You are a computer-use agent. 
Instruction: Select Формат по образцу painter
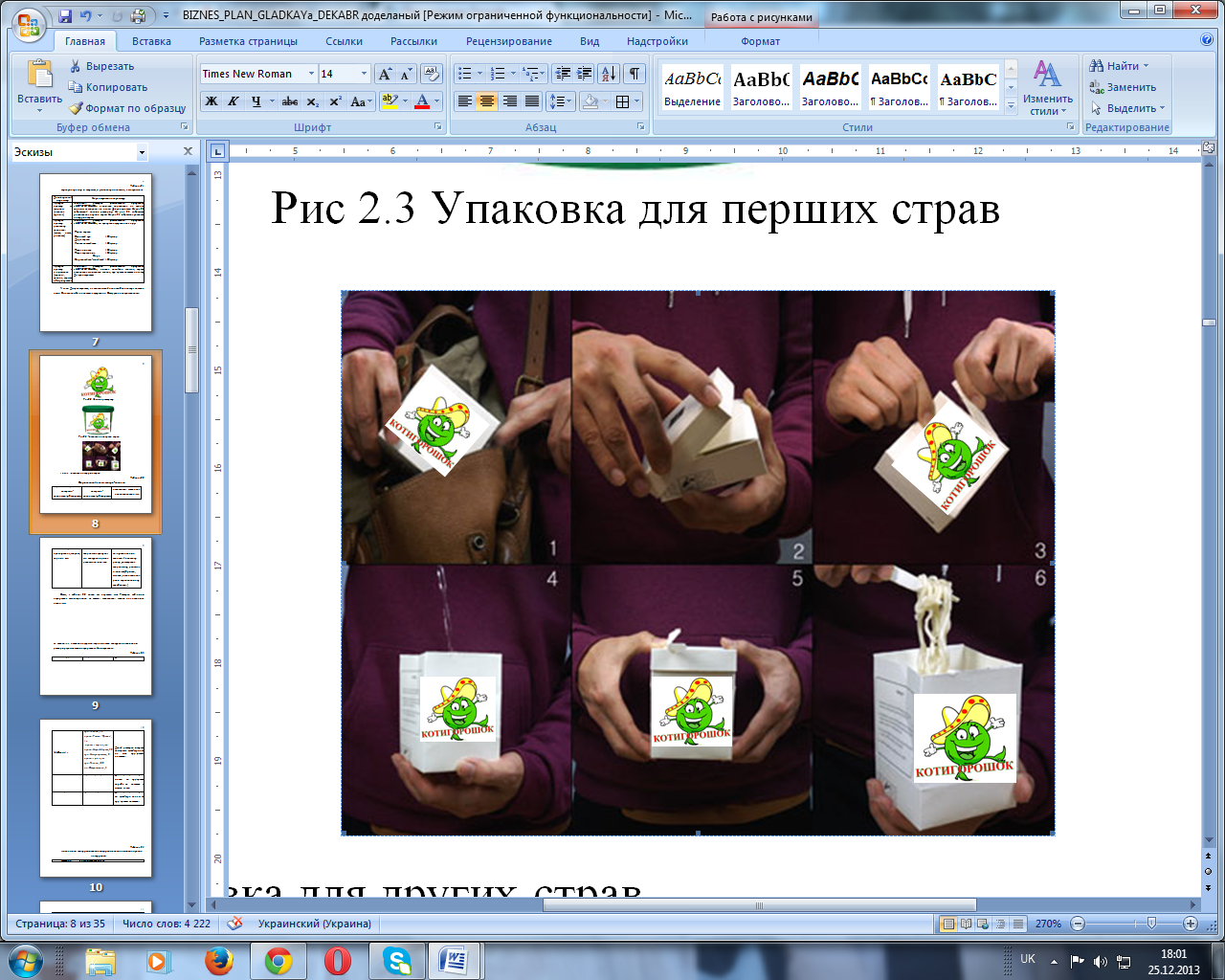(127, 108)
